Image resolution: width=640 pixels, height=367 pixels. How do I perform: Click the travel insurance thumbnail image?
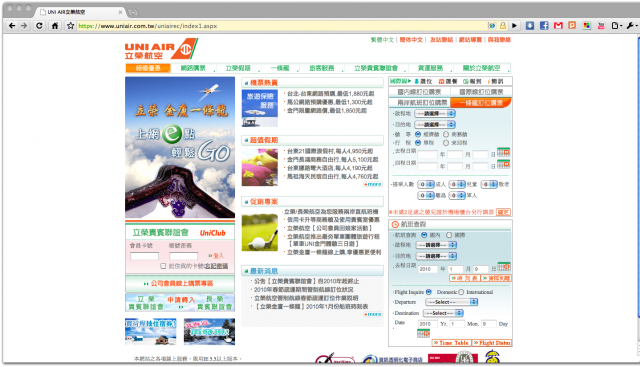(260, 108)
